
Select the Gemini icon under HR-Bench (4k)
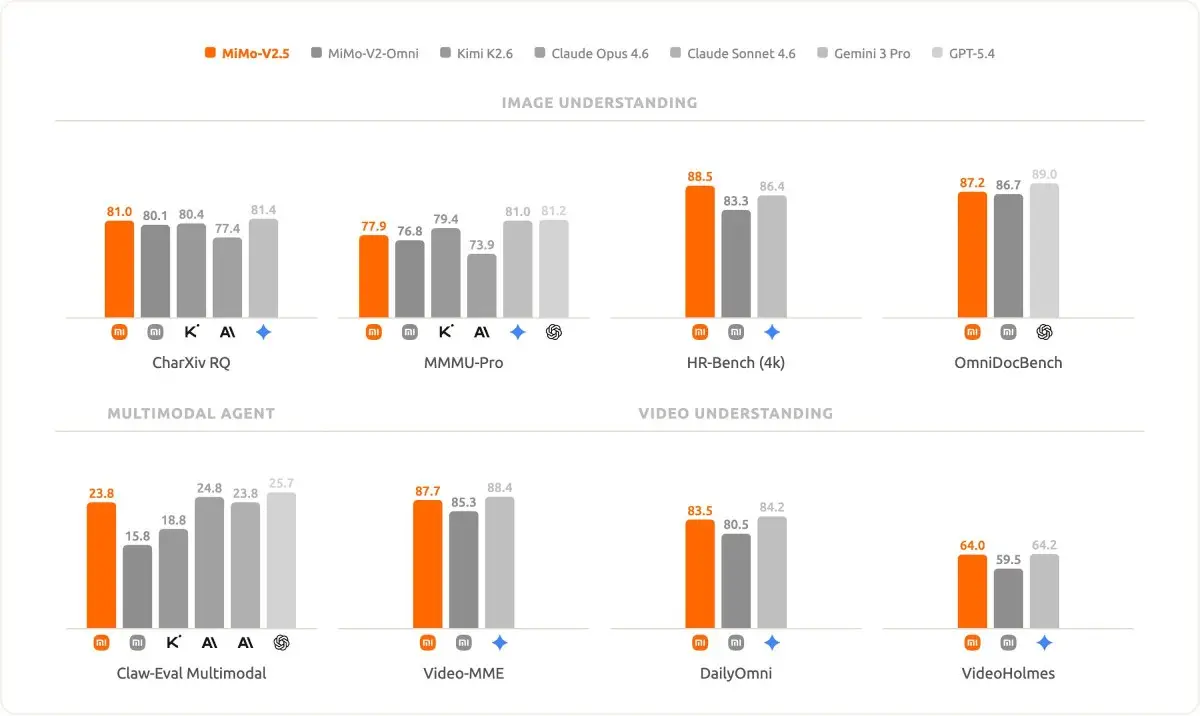(x=772, y=332)
